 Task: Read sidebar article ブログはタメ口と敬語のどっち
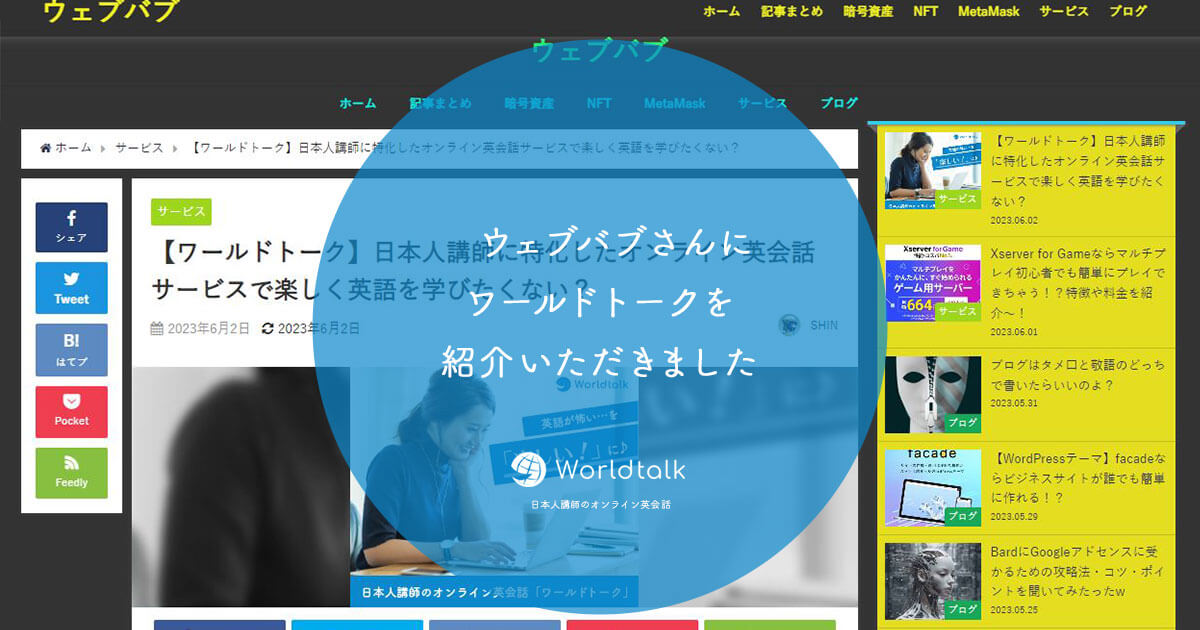click(1079, 375)
